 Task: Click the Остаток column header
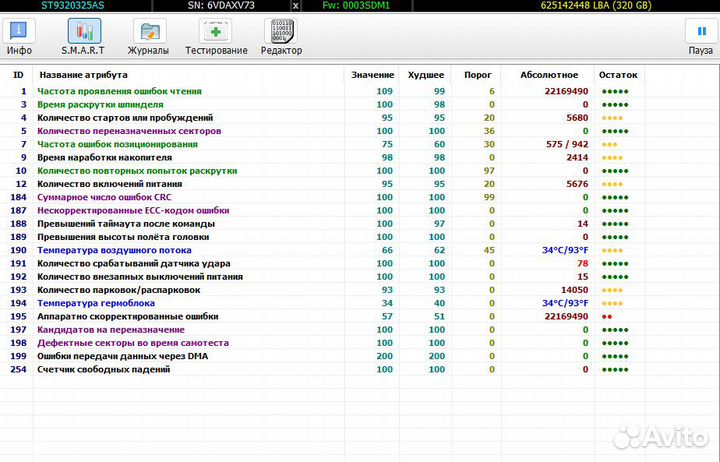(618, 75)
